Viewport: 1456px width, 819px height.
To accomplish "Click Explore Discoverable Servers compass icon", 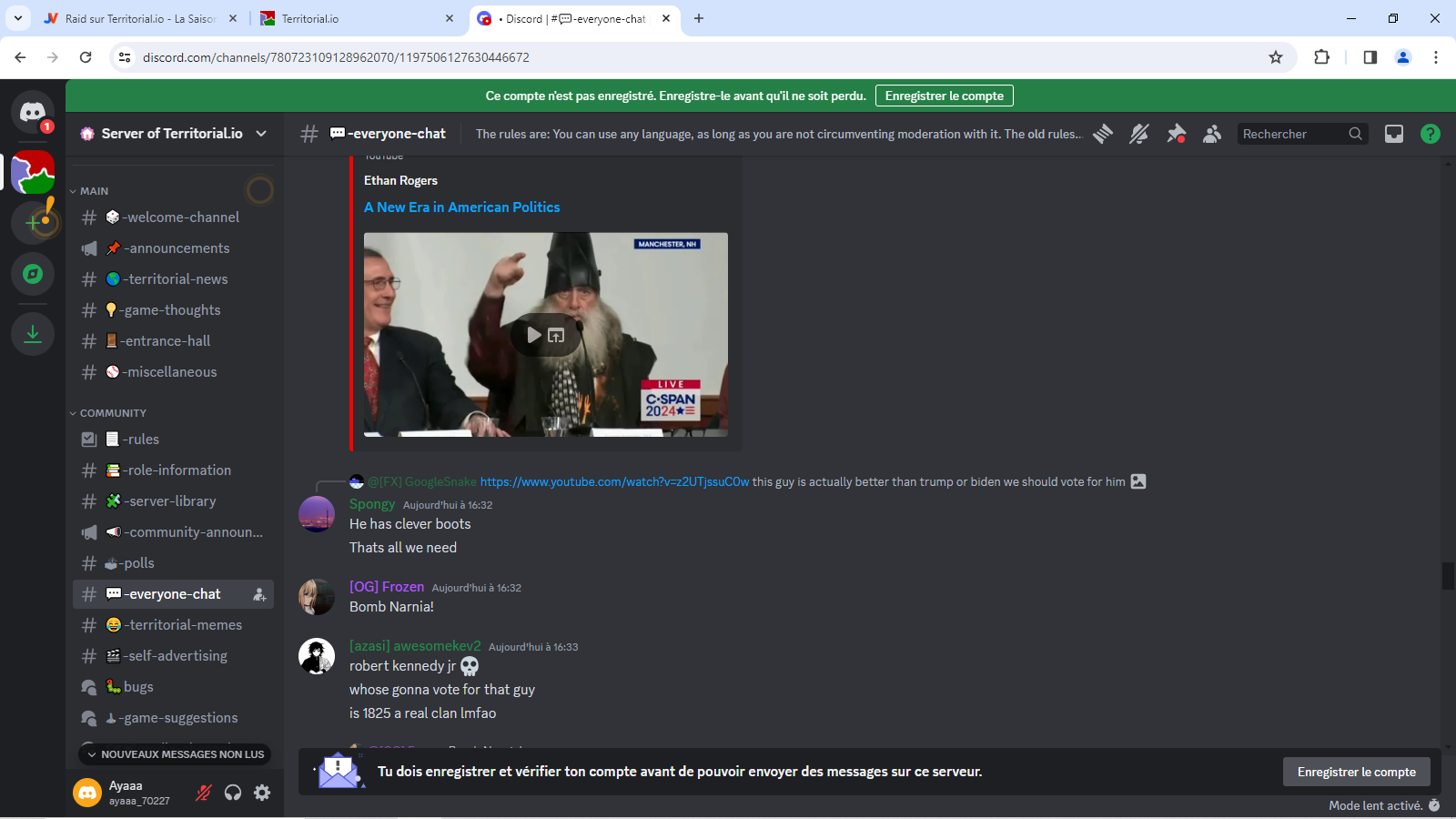I will [x=33, y=274].
